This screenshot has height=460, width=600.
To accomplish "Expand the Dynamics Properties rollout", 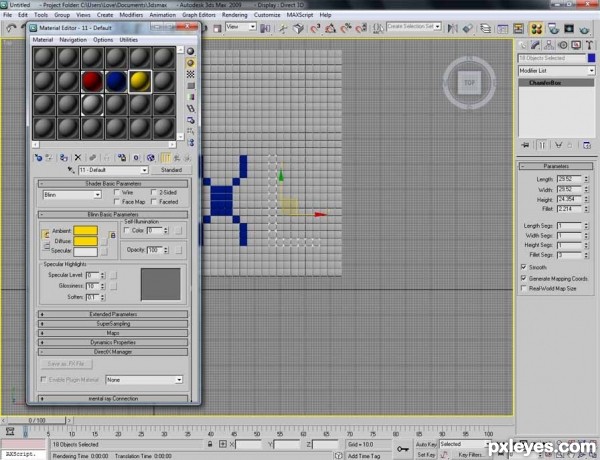I will coord(113,343).
